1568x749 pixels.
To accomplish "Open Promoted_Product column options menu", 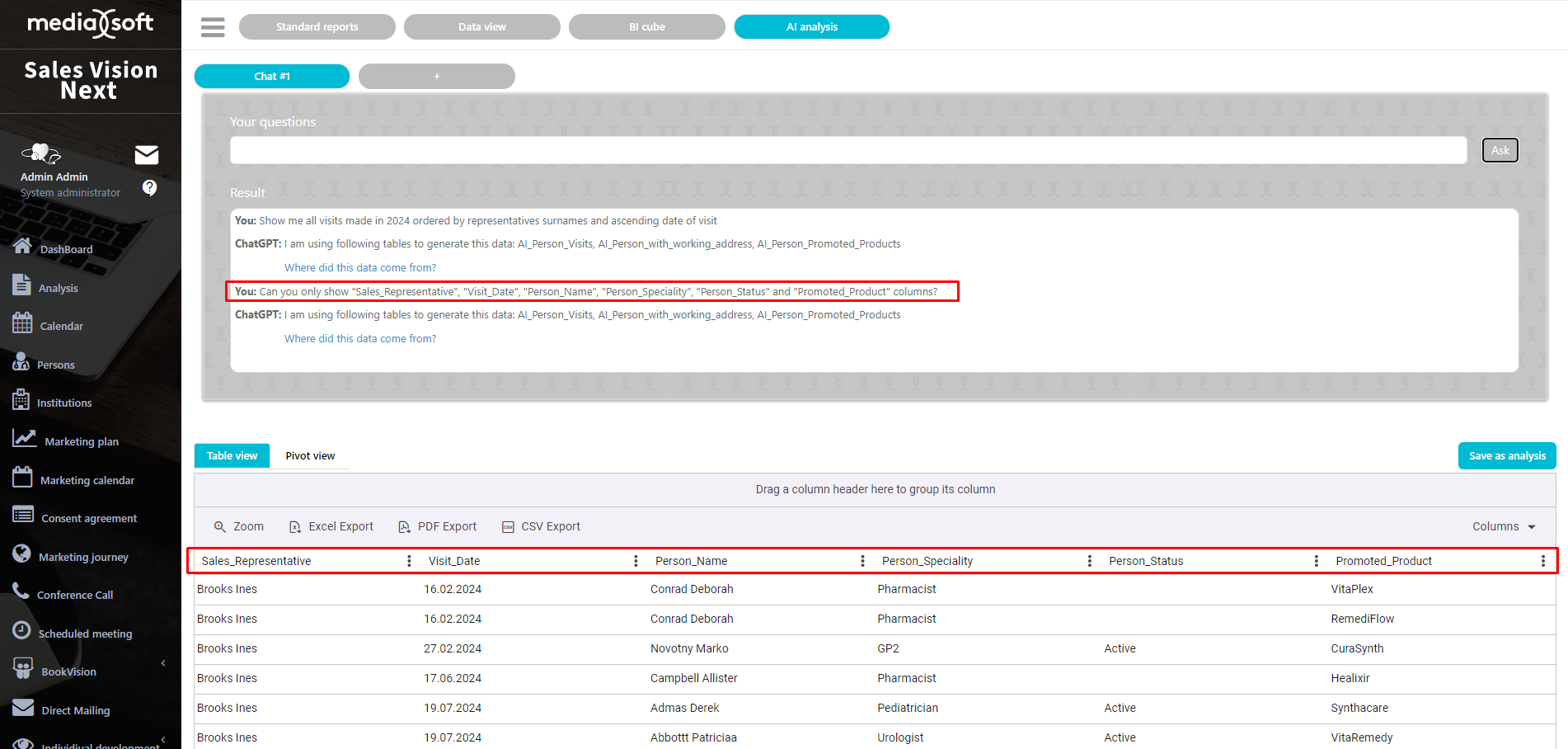I will [1542, 561].
